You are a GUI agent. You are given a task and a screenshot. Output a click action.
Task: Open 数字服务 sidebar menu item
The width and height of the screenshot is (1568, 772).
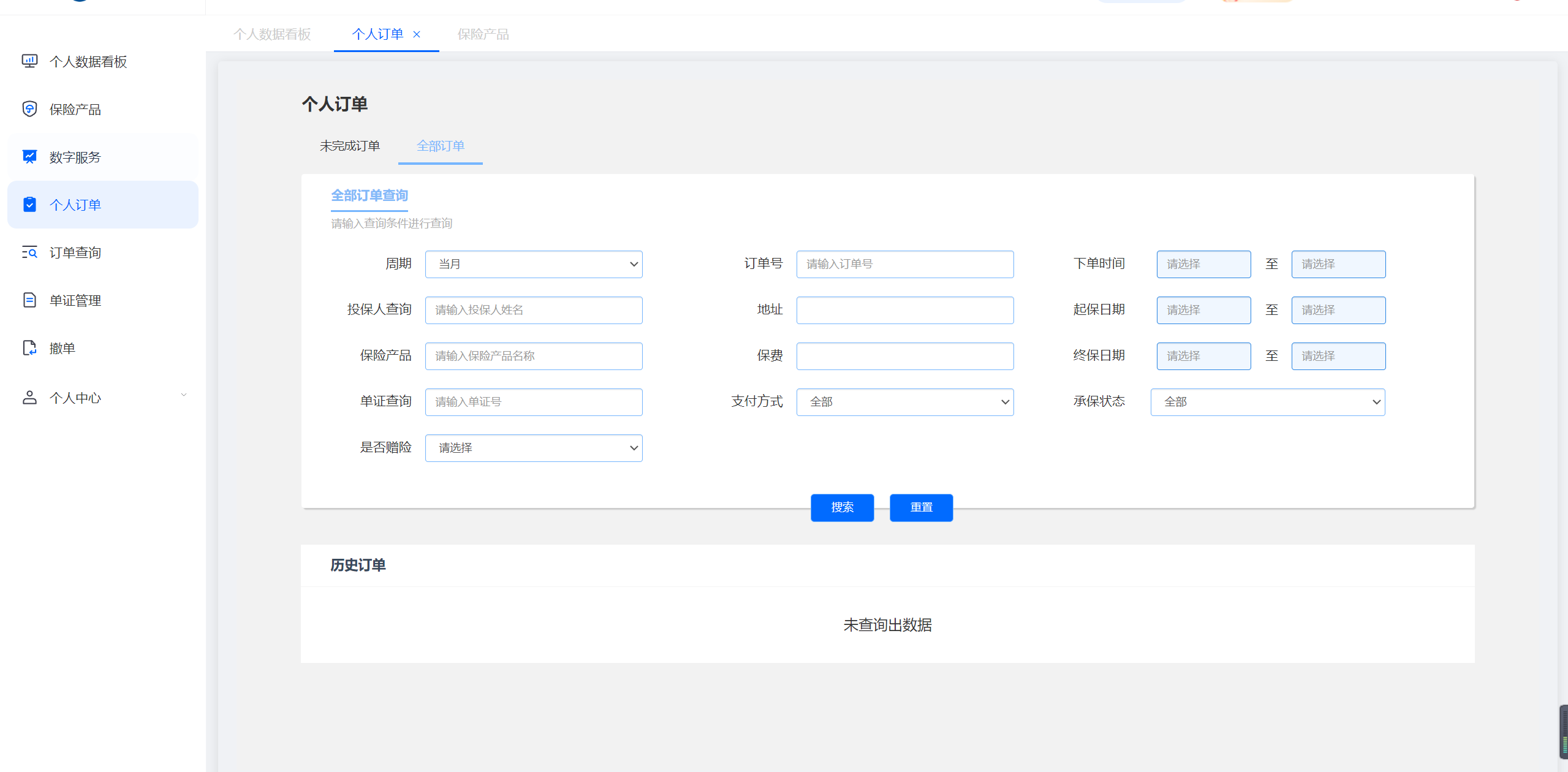103,157
